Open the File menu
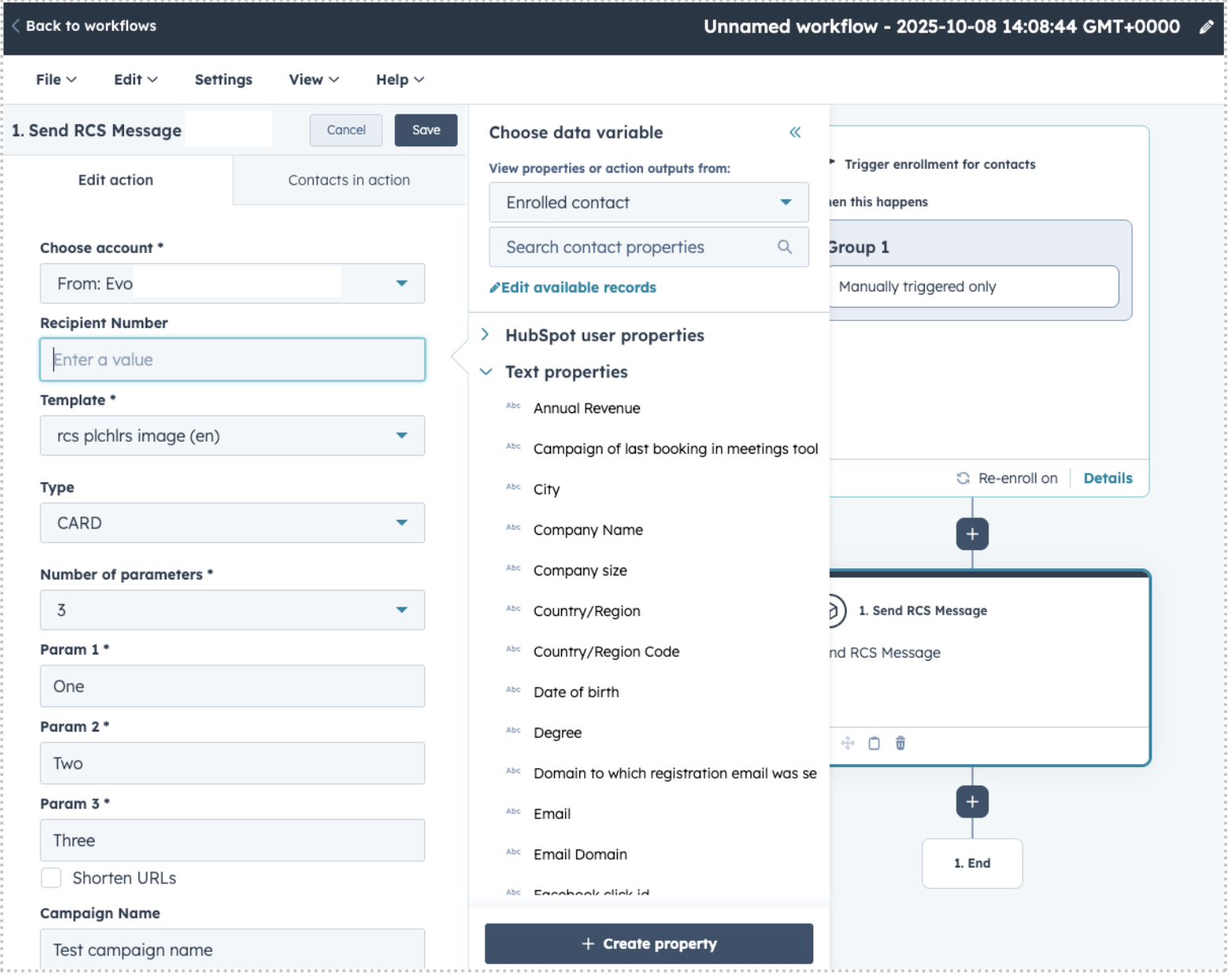 [x=56, y=80]
